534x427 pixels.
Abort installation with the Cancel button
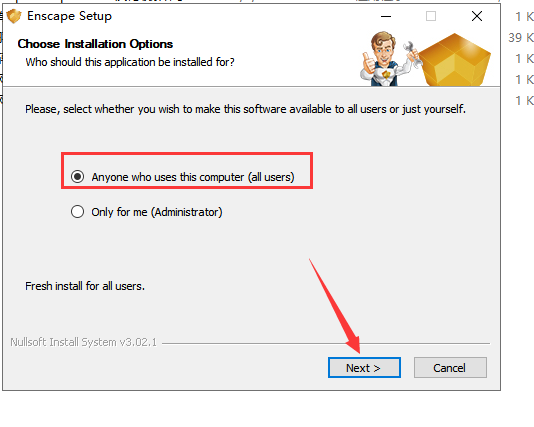[450, 367]
